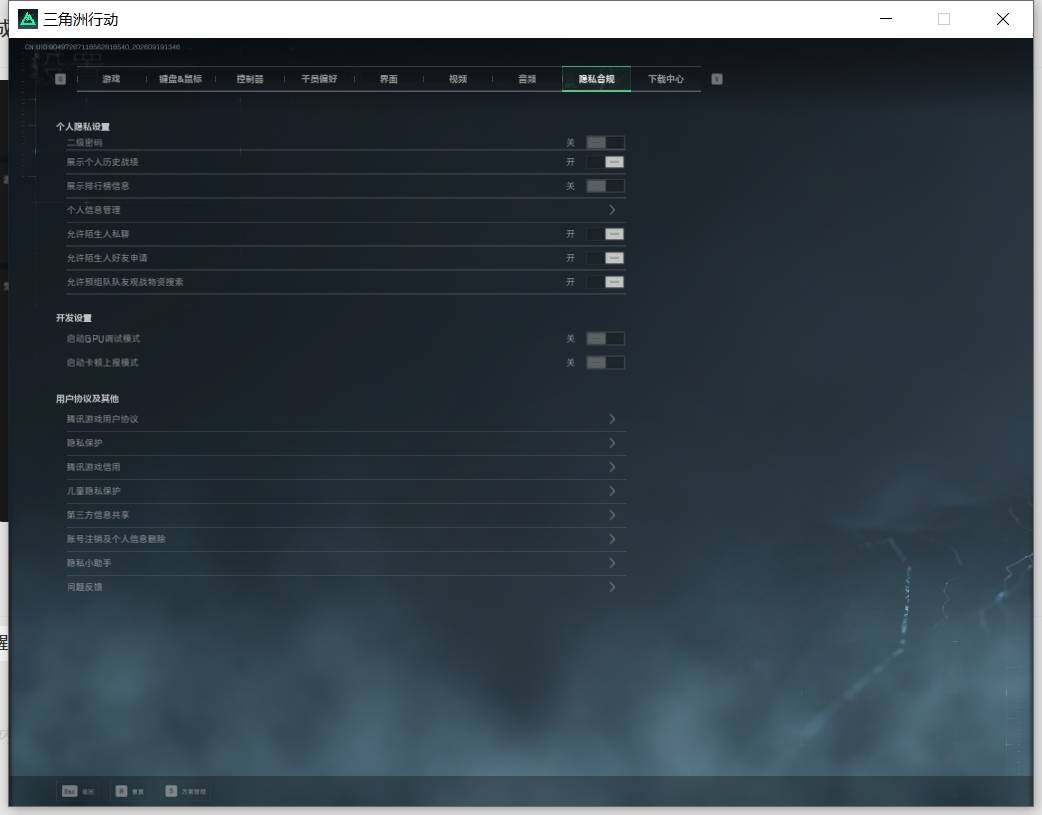Select the 控制器 tab
1042x815 pixels.
coord(250,79)
